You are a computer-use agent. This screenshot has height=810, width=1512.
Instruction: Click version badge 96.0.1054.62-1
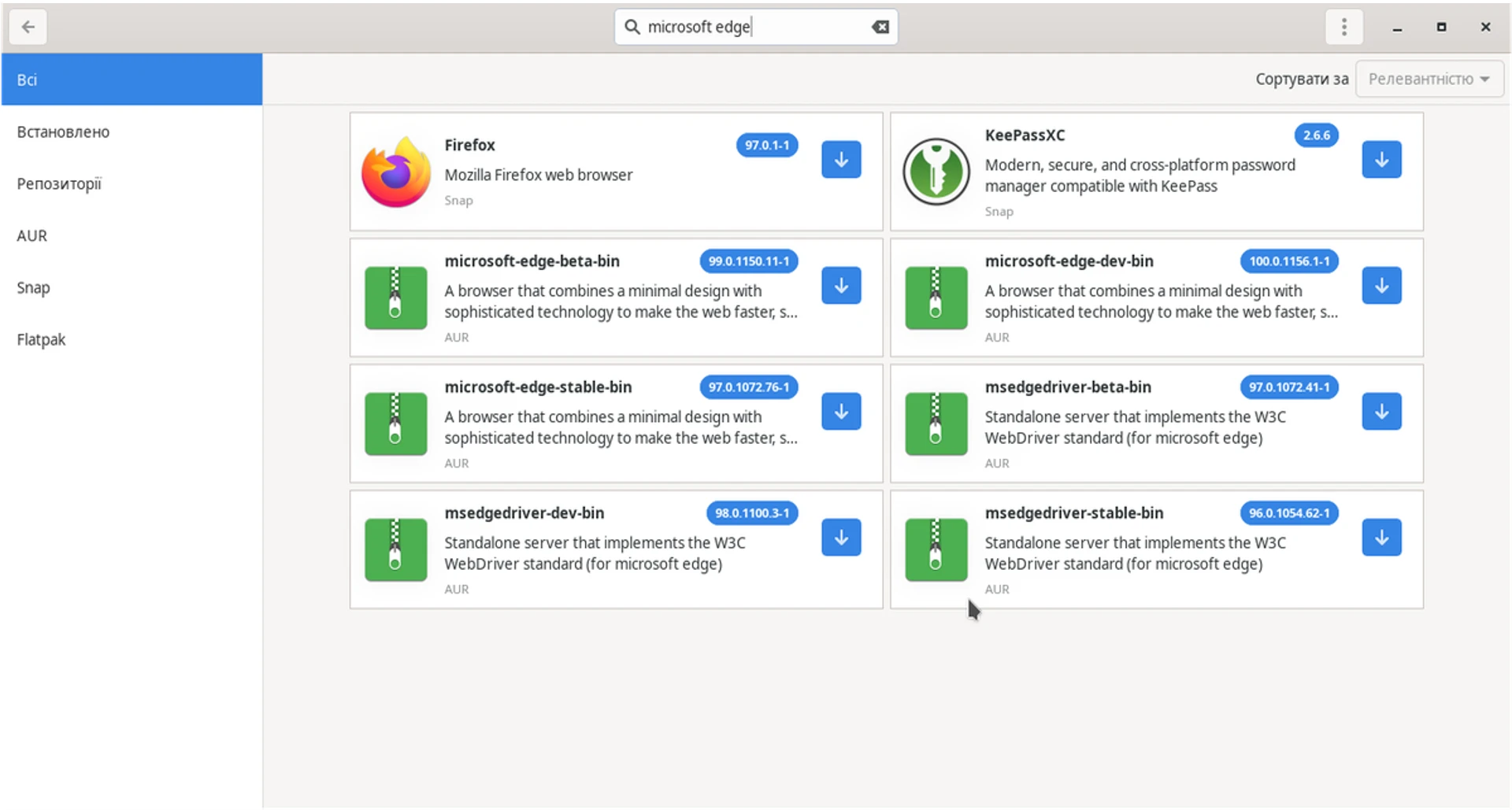click(1289, 513)
